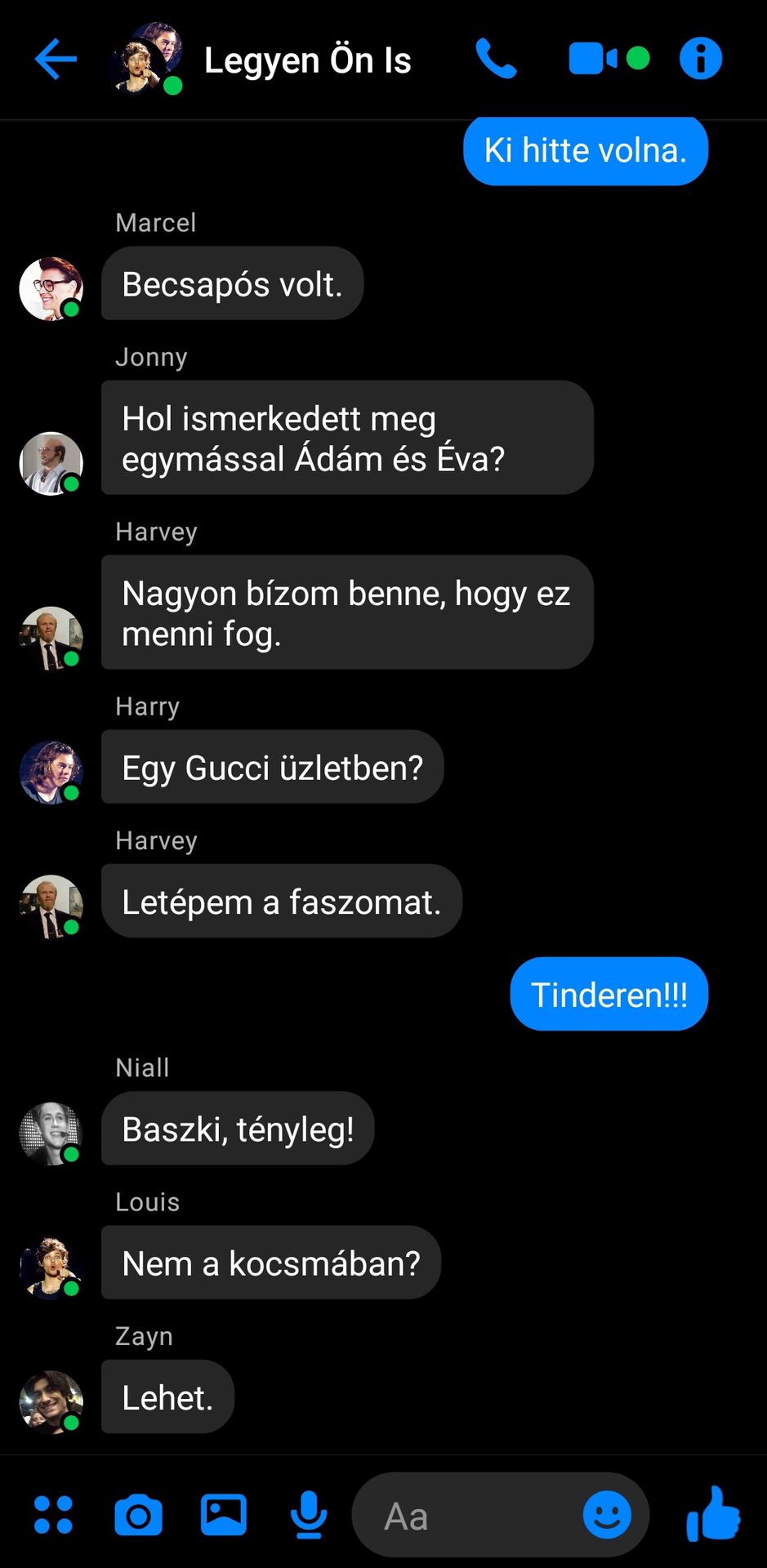This screenshot has width=767, height=1568.
Task: Open the four-dot more apps menu
Action: coord(53,1515)
